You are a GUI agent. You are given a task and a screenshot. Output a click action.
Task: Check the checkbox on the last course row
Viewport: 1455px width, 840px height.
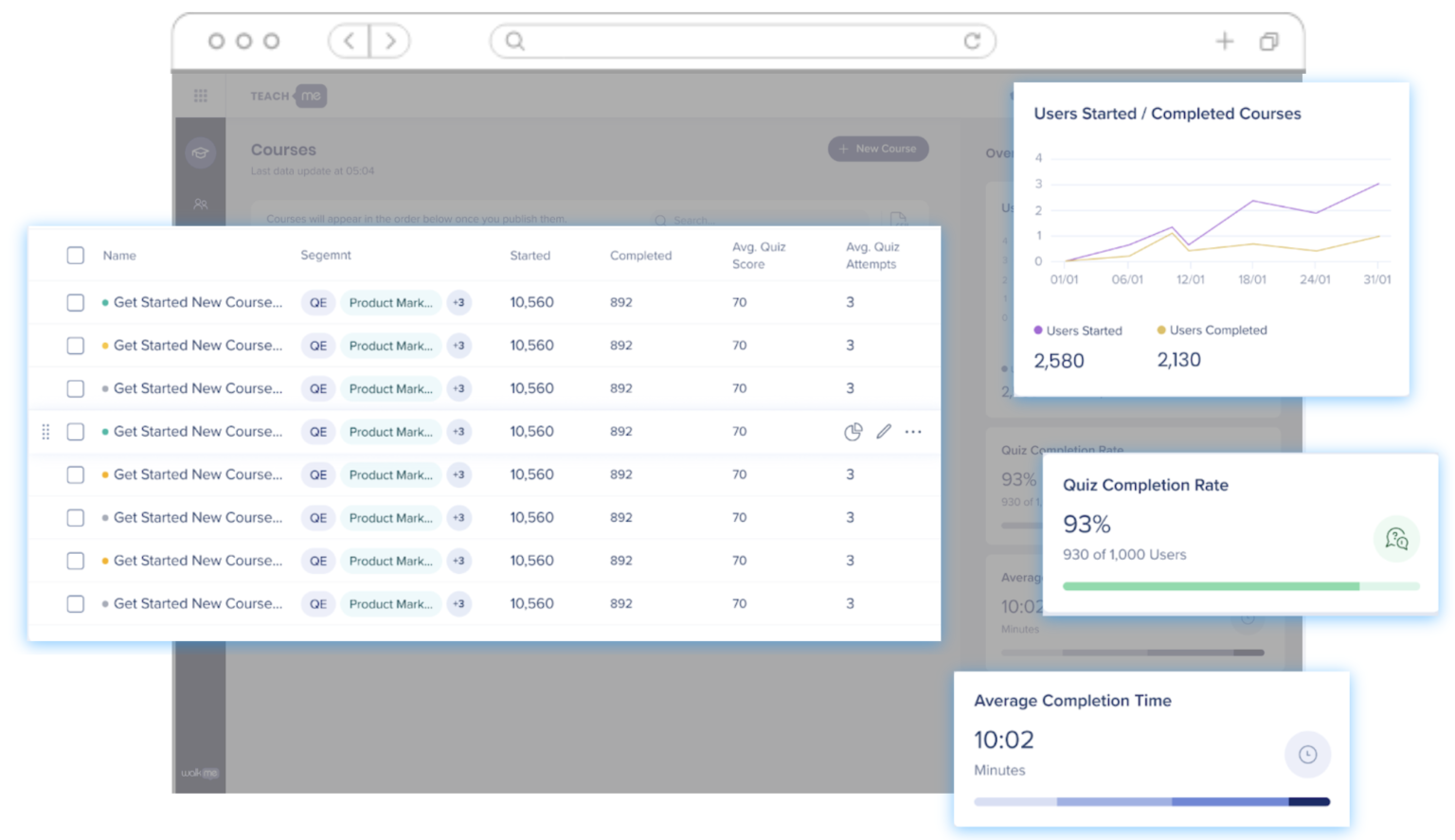coord(76,603)
